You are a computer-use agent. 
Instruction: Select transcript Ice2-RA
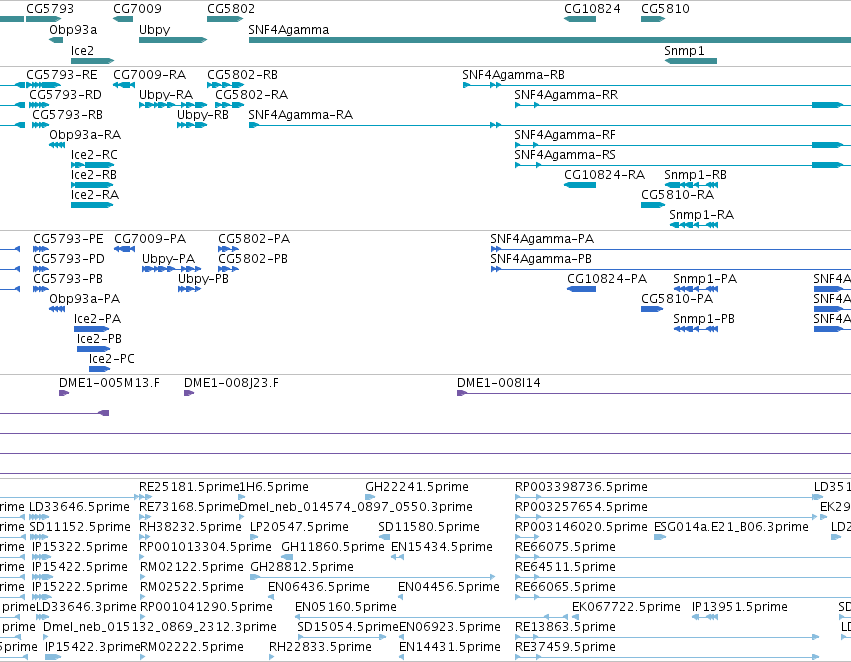(x=94, y=195)
